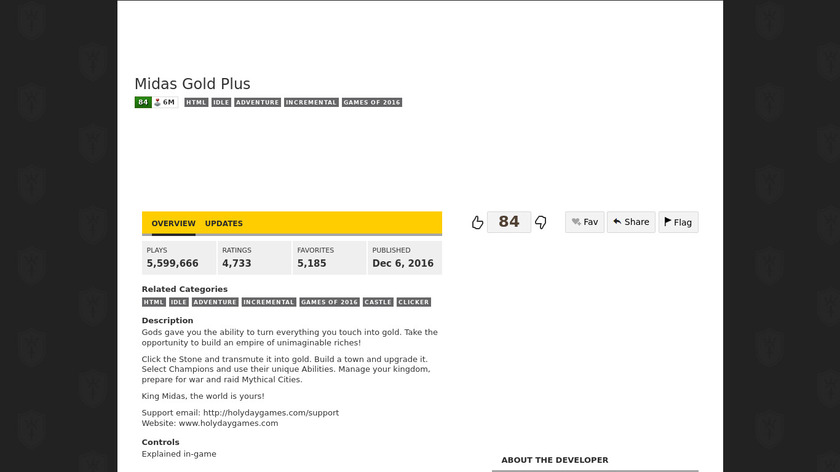Click the thumbs up icon
The image size is (840, 472).
477,222
